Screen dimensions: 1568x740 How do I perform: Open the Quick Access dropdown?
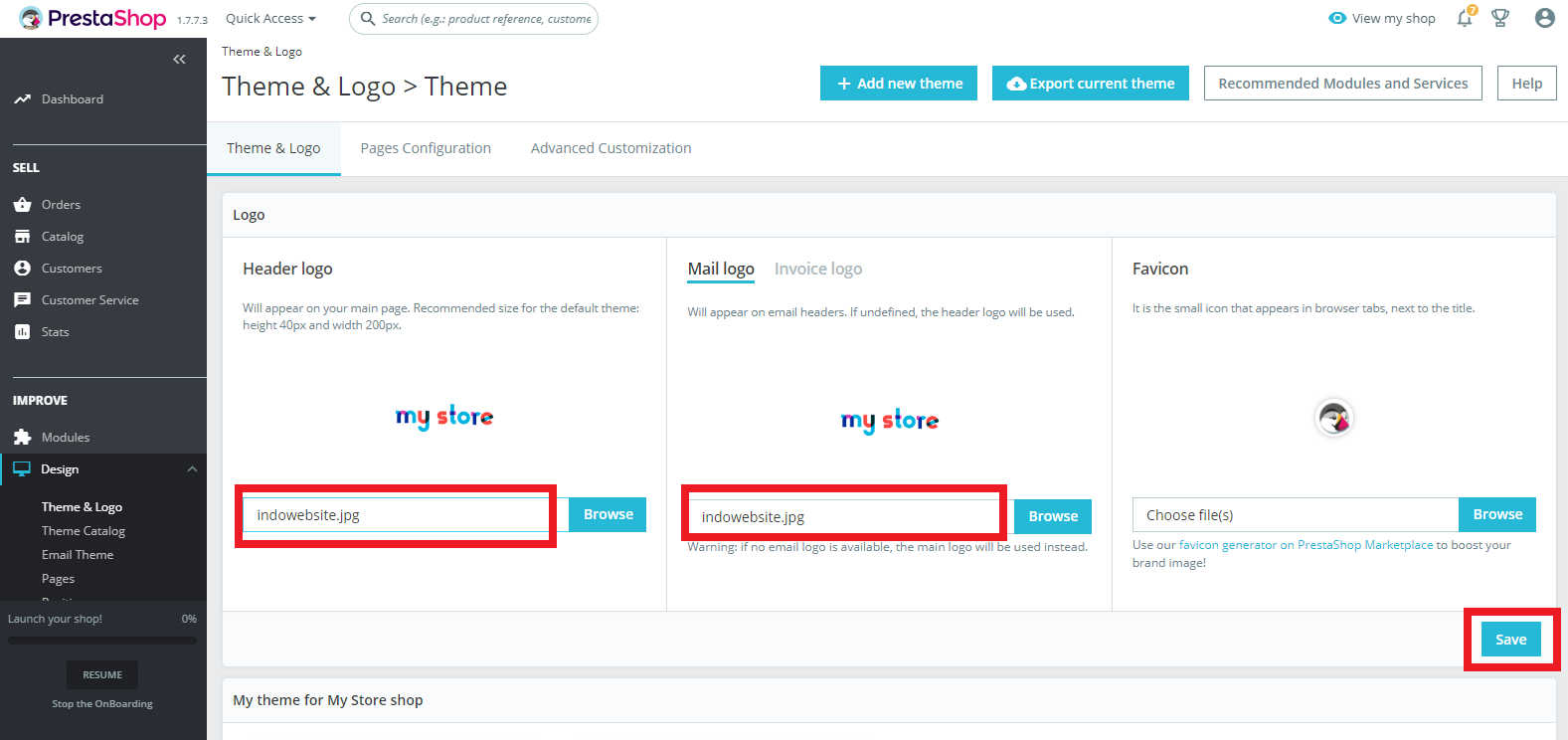pos(270,19)
